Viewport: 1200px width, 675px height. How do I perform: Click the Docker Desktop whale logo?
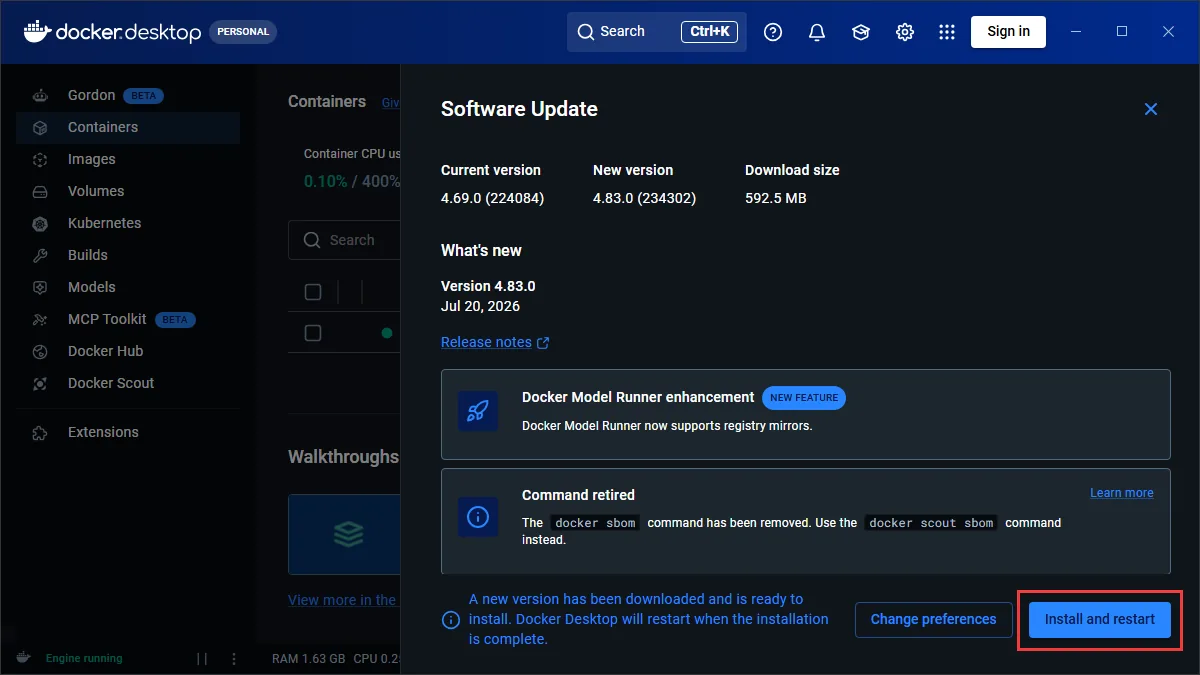[x=36, y=31]
